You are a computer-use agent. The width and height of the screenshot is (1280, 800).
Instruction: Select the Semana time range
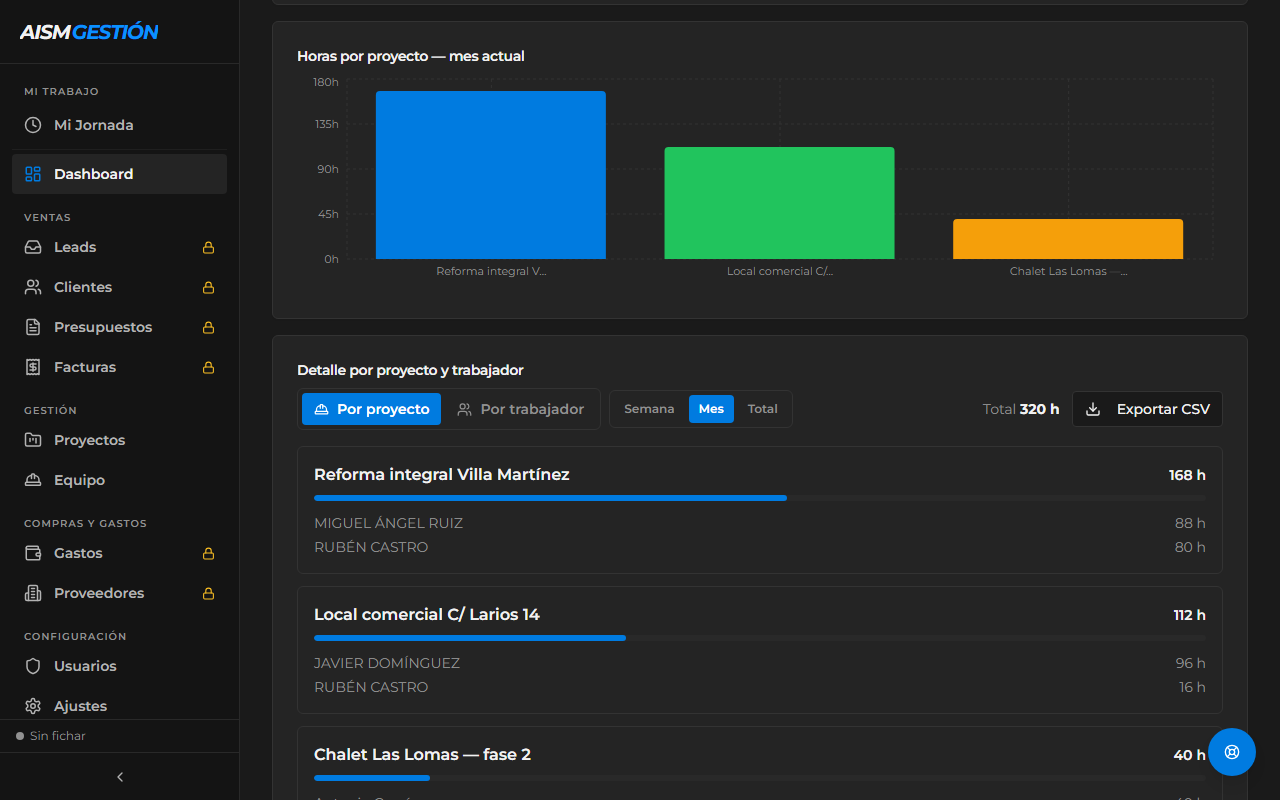click(x=649, y=409)
